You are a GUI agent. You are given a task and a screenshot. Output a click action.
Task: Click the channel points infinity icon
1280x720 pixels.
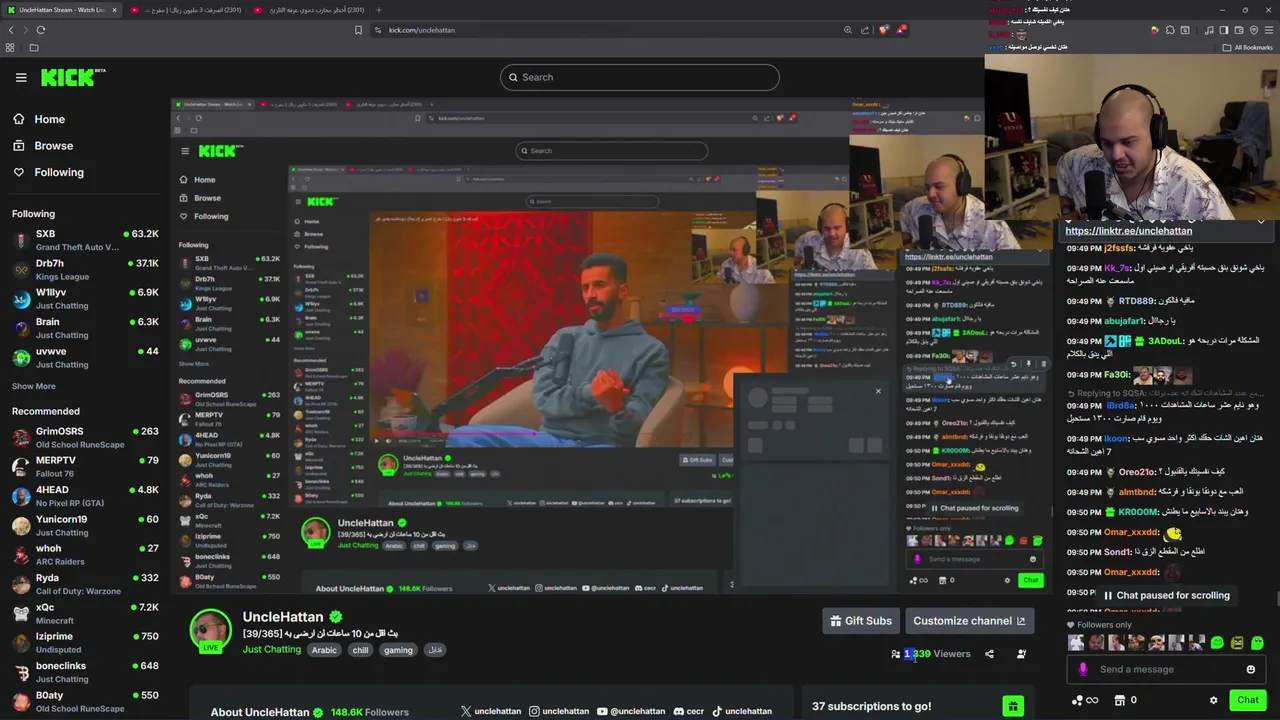[x=1084, y=700]
